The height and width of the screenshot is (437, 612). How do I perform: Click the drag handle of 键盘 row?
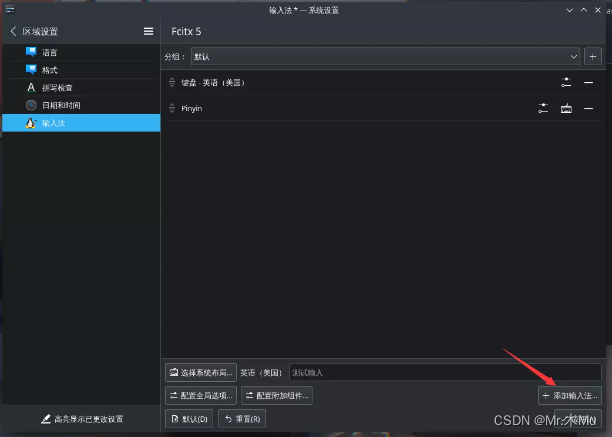click(x=172, y=82)
